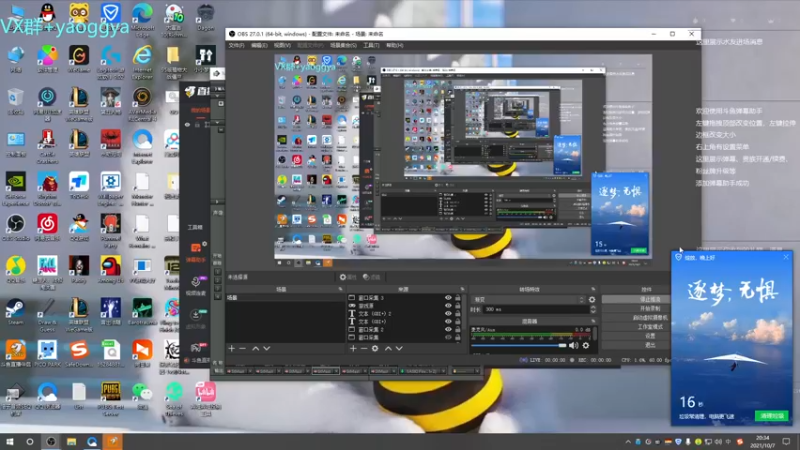Toggle visibility of 文本 (GDI+) 2 source

pyautogui.click(x=448, y=313)
